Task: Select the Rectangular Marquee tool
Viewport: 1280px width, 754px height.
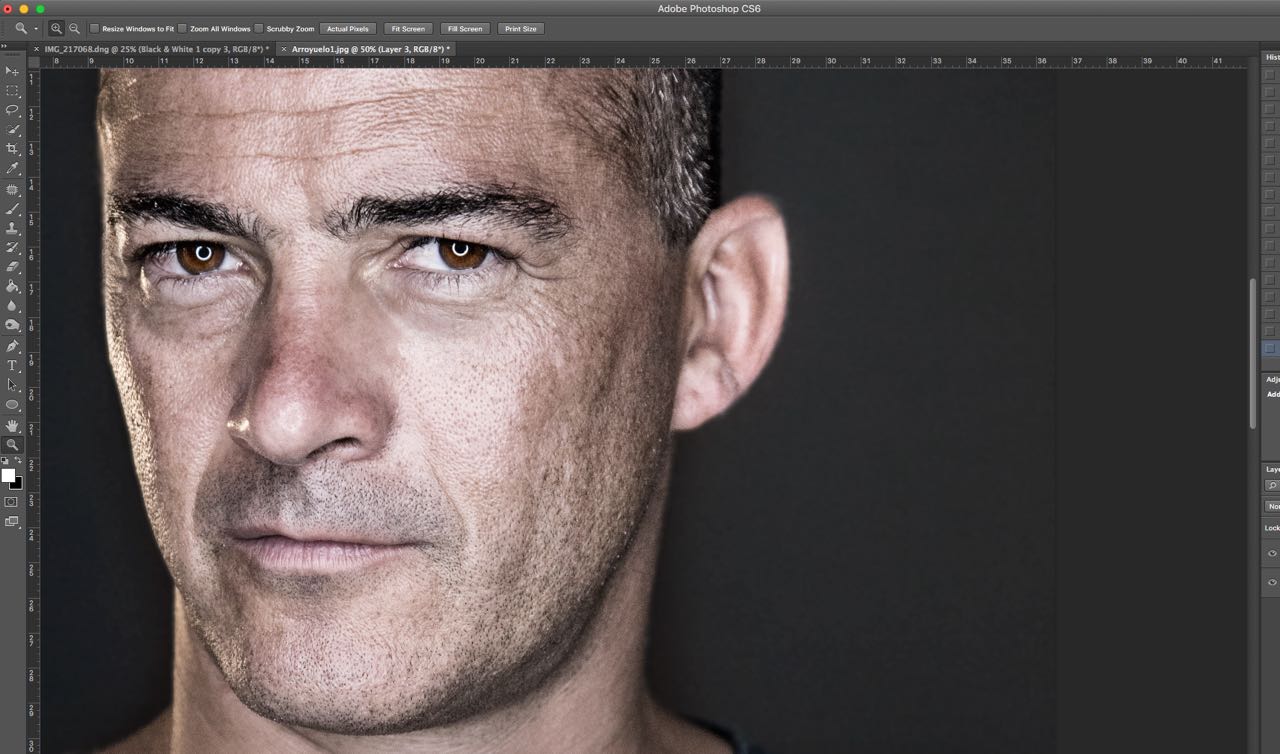Action: coord(12,91)
